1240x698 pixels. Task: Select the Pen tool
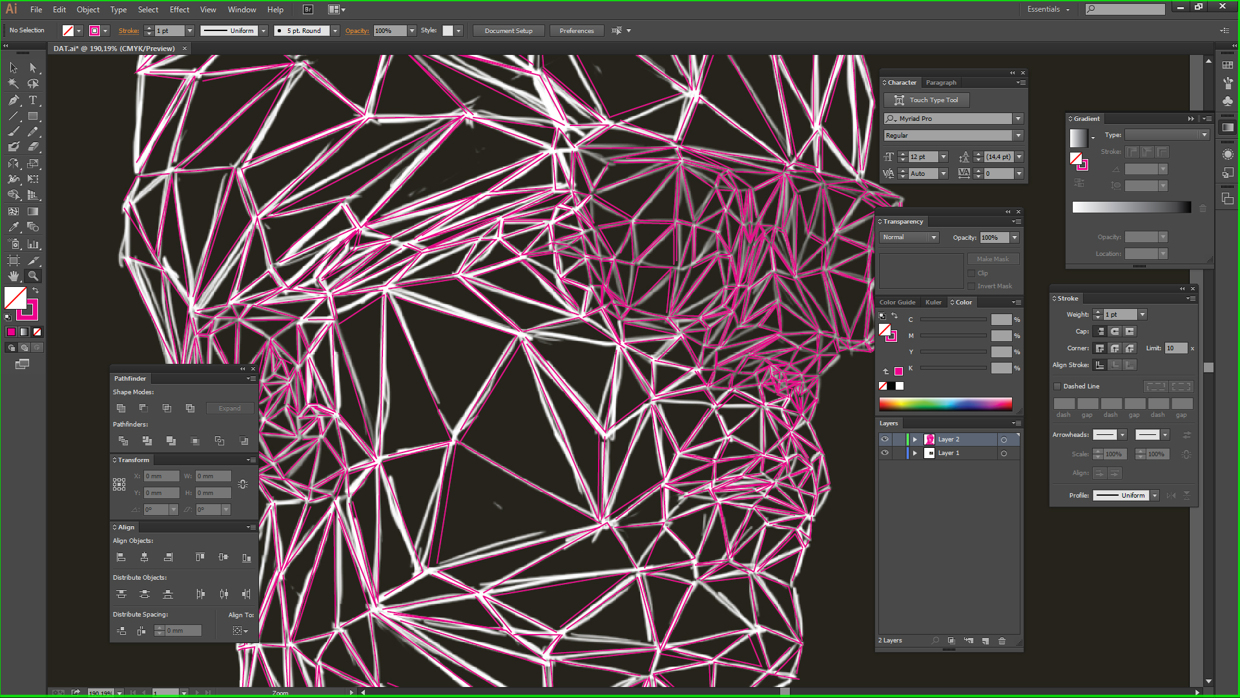14,100
